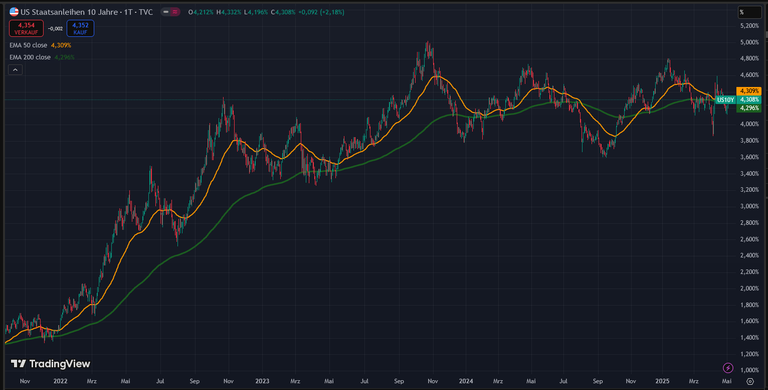Screen dimensions: 768x390
Task: Click the US flag symbol icon
Action: point(14,12)
